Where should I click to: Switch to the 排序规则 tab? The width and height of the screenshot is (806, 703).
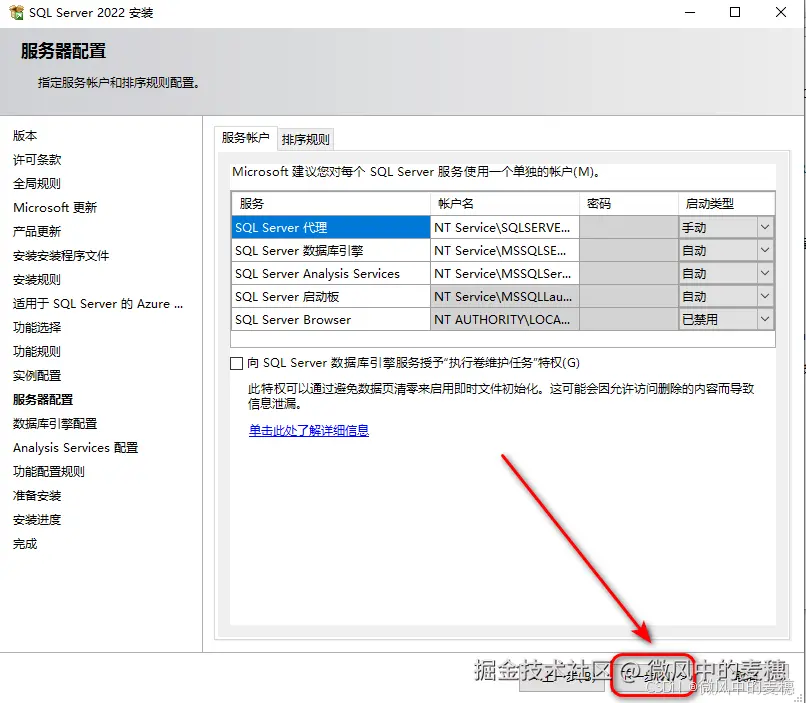[x=305, y=139]
